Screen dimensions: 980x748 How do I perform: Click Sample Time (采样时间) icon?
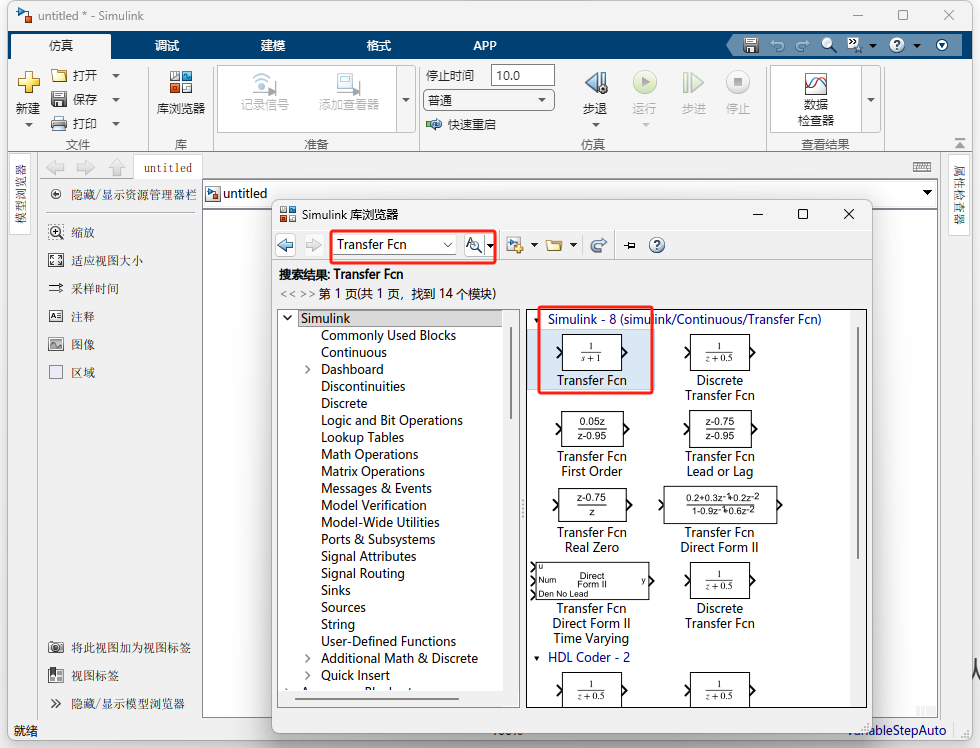tap(56, 288)
